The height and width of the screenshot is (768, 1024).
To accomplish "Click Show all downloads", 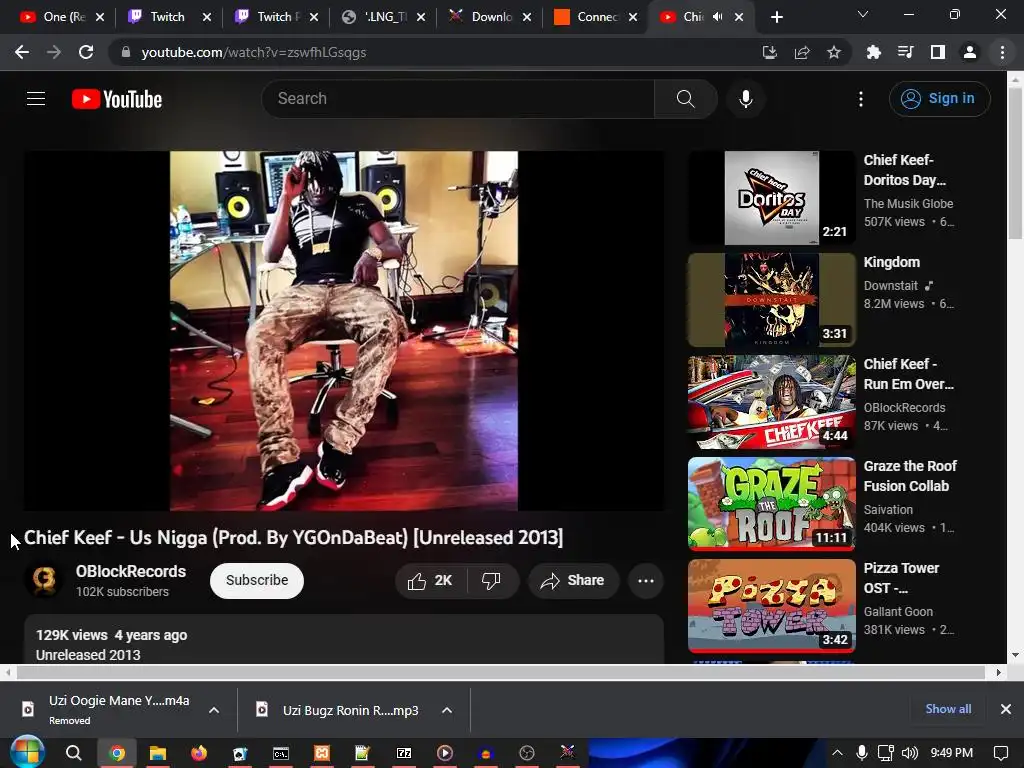I will [x=948, y=709].
